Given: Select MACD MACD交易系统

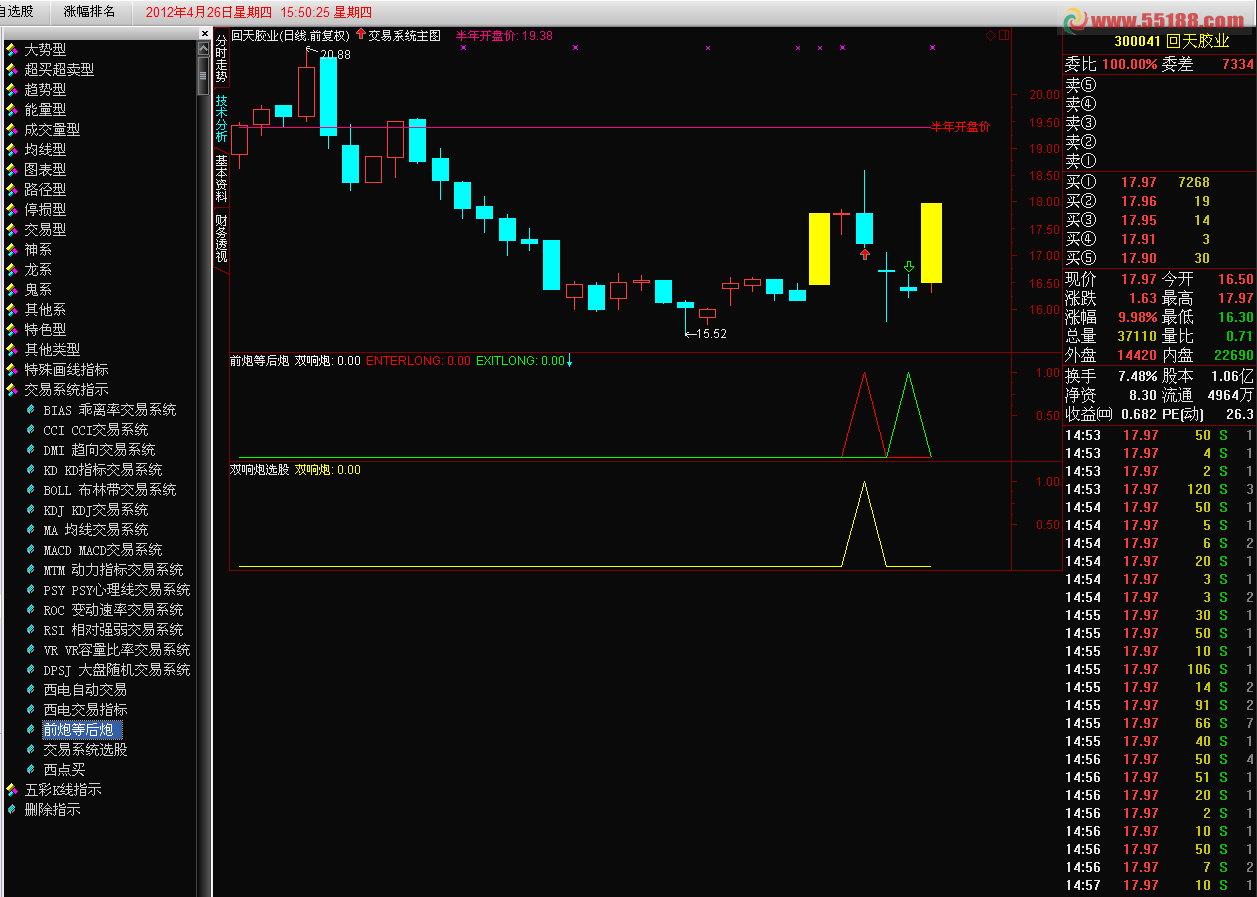Looking at the screenshot, I should [x=102, y=550].
